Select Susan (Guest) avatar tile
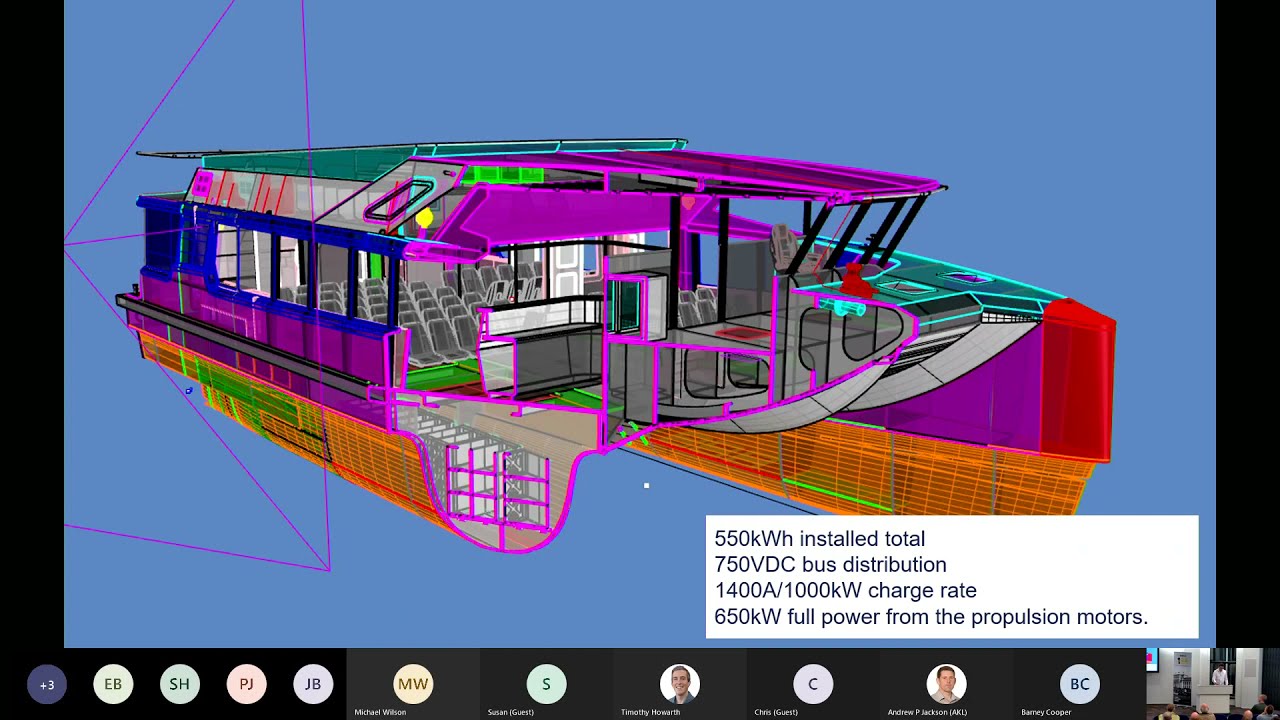 click(x=546, y=684)
